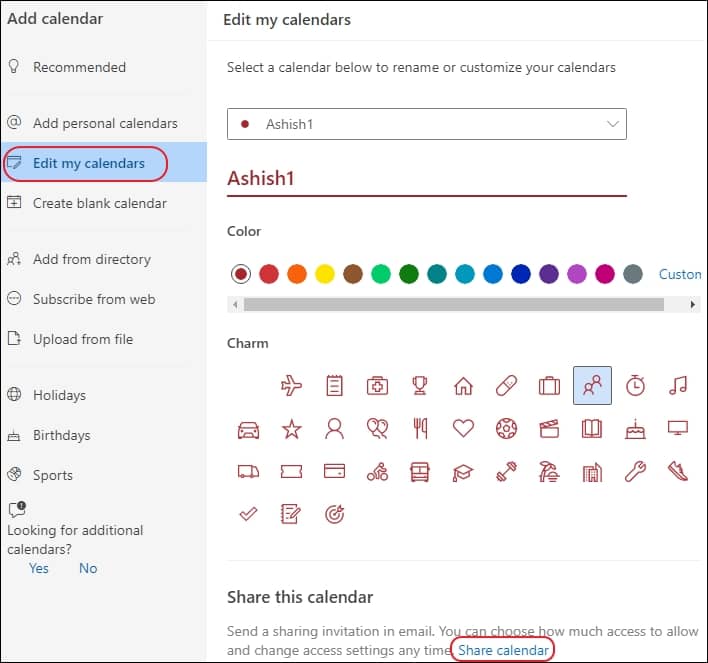Select the running shoe charm

click(x=678, y=472)
